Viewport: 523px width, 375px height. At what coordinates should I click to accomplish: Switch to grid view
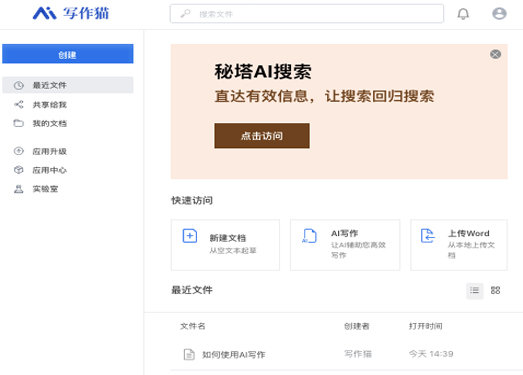495,291
